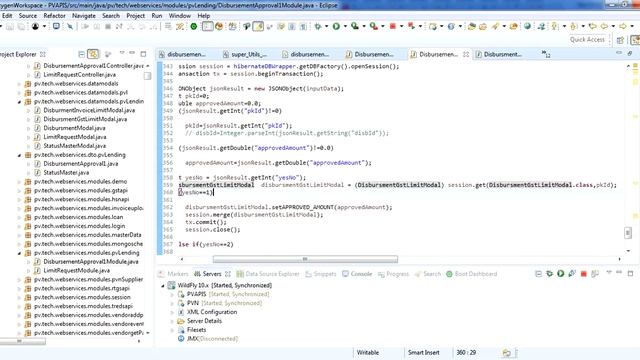
Task: Click the debug server icon in Servers view
Action: 549,273
